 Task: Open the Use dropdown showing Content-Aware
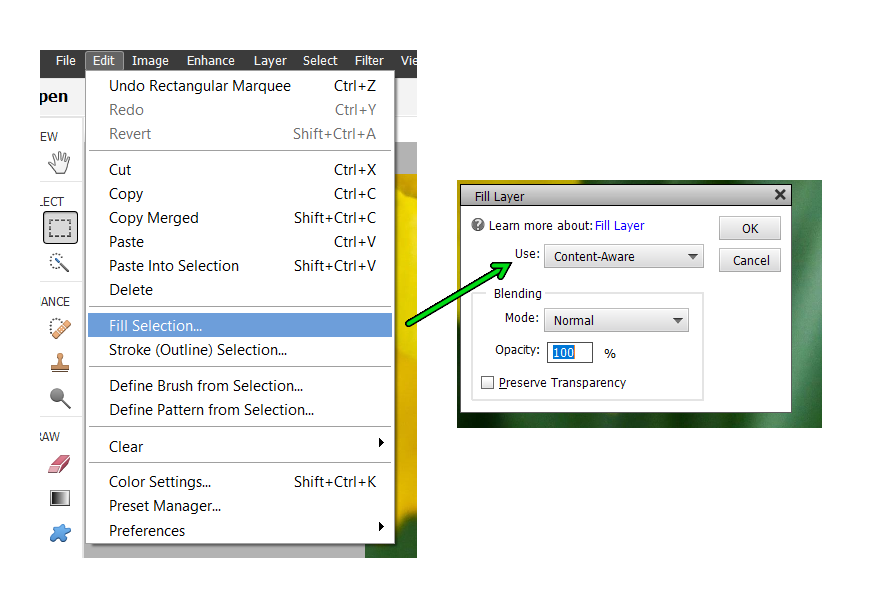(623, 256)
